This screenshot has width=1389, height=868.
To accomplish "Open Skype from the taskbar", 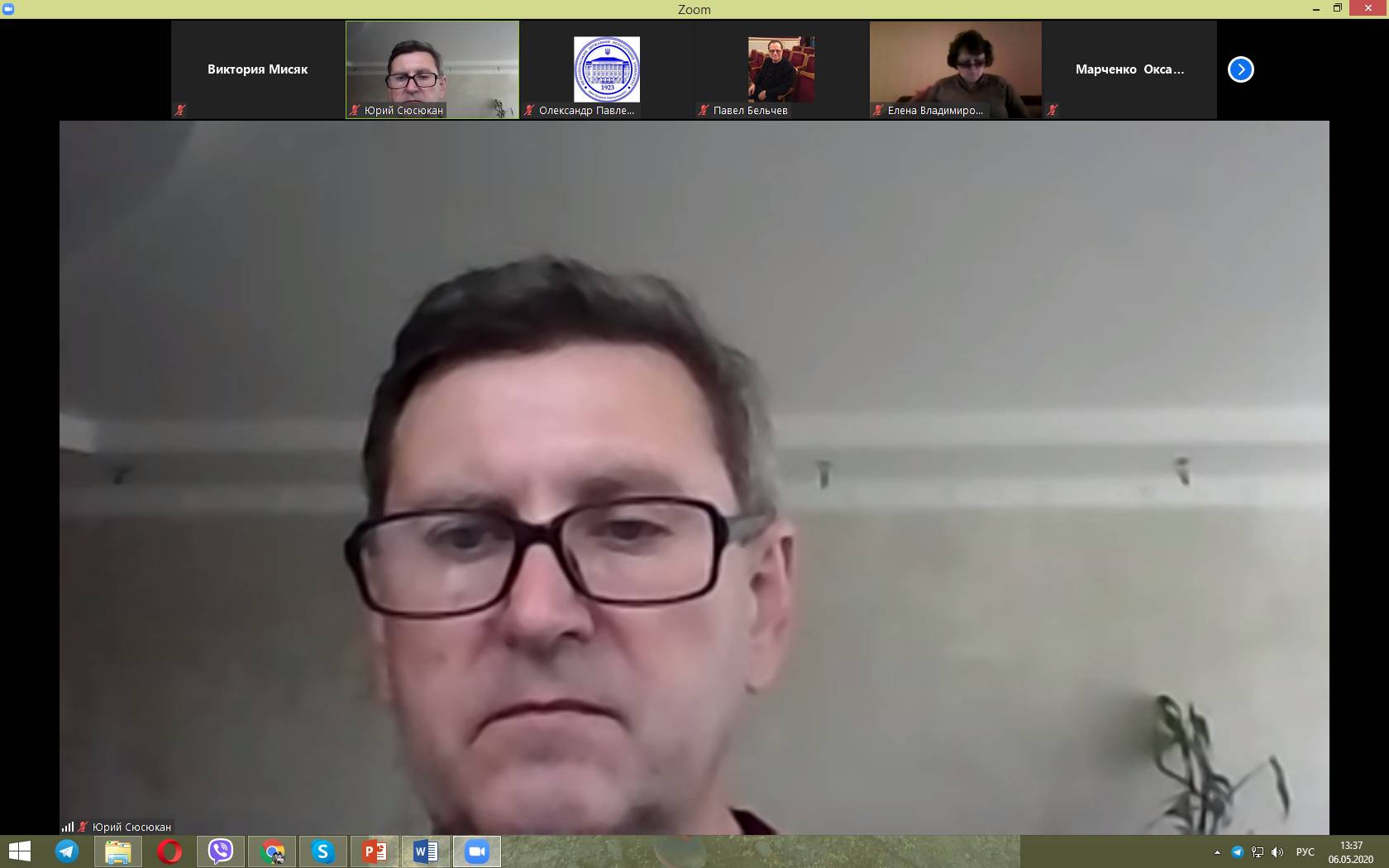I will (x=323, y=851).
